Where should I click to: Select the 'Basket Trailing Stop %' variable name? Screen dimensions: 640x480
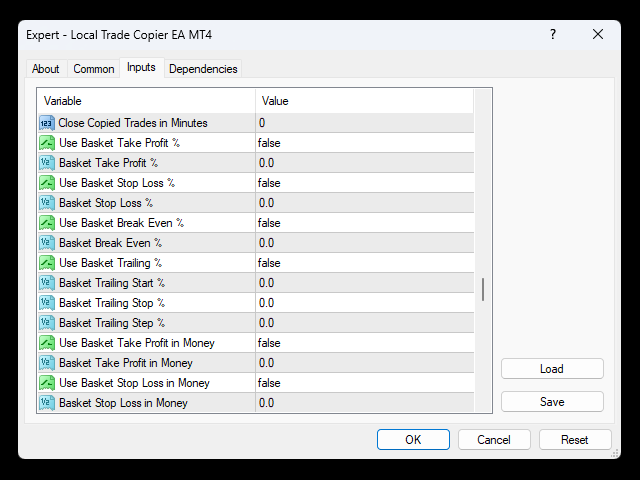[x=112, y=303]
